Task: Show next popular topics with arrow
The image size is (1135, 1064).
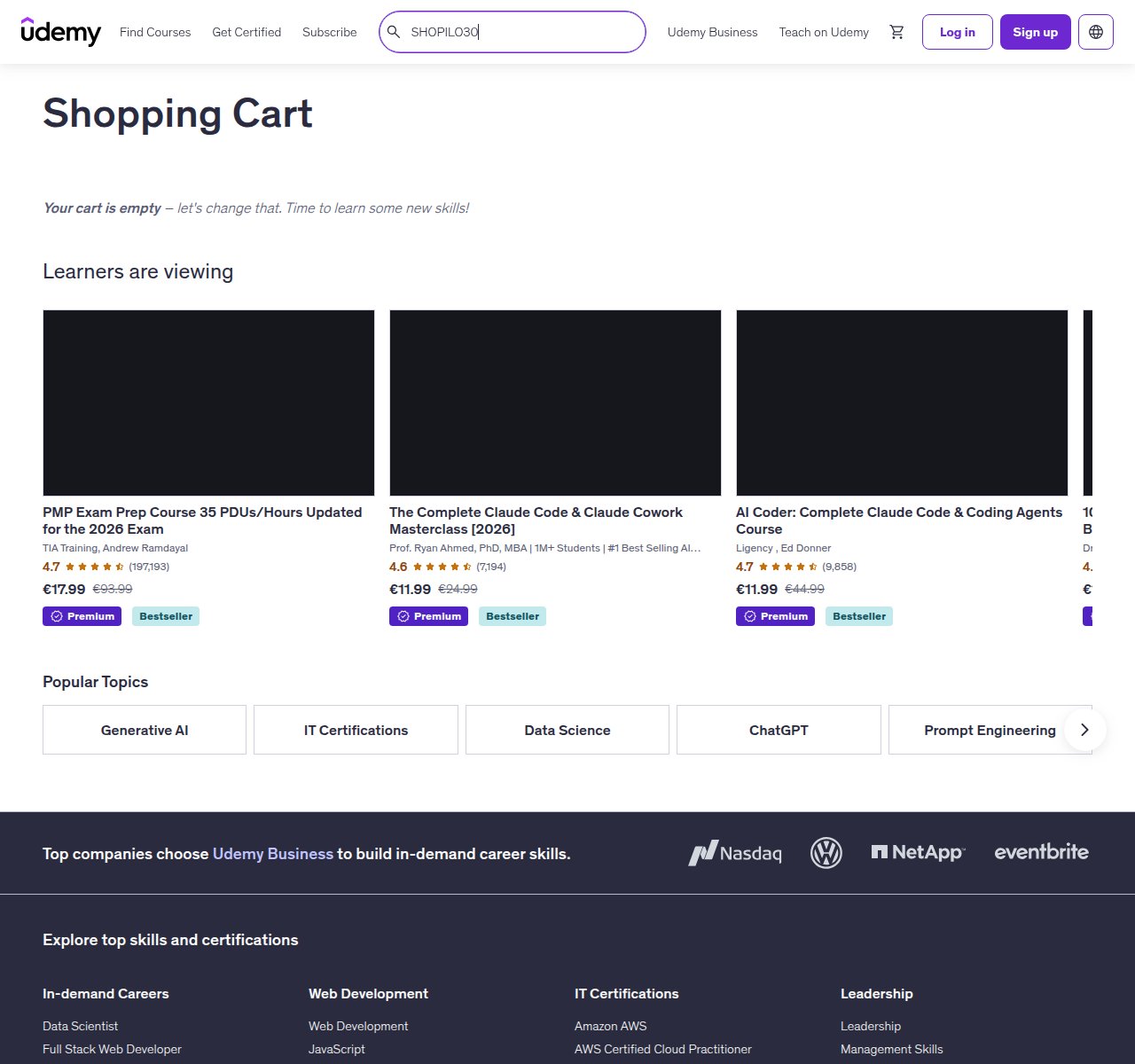Action: pos(1084,730)
